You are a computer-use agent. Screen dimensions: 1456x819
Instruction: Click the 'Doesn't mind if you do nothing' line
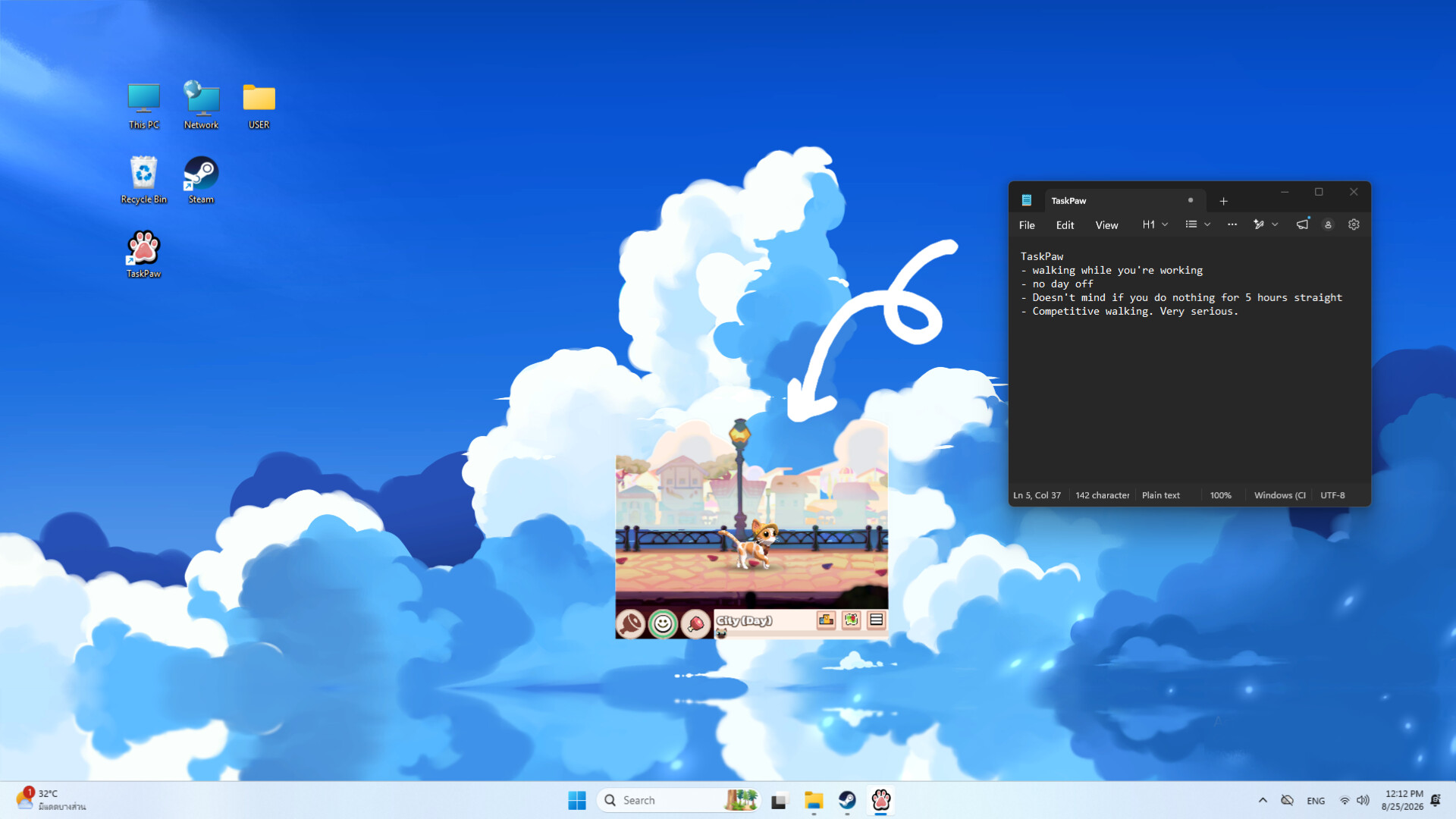click(x=1181, y=297)
